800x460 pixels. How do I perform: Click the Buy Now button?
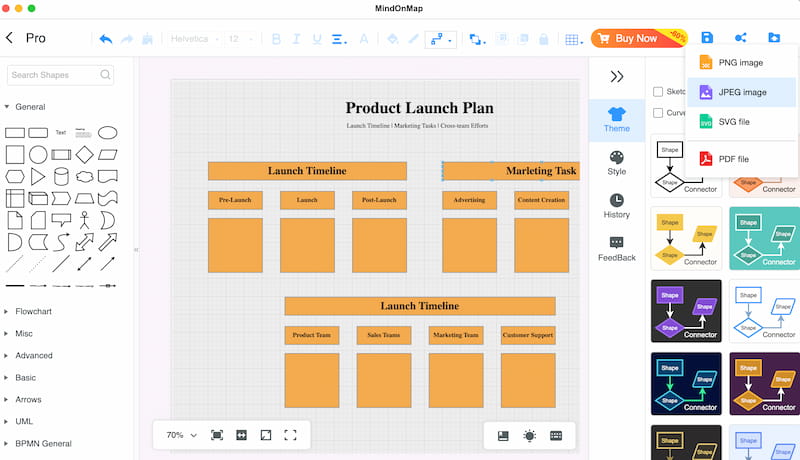coord(638,38)
